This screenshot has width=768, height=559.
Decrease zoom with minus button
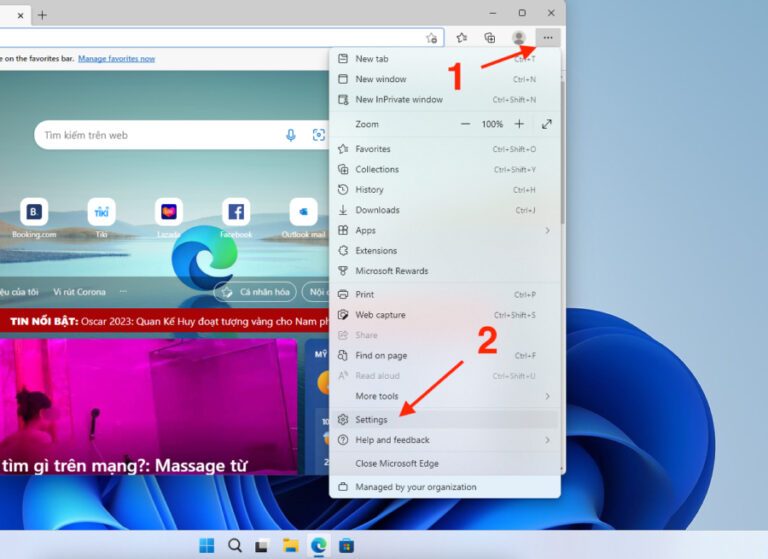pyautogui.click(x=465, y=124)
